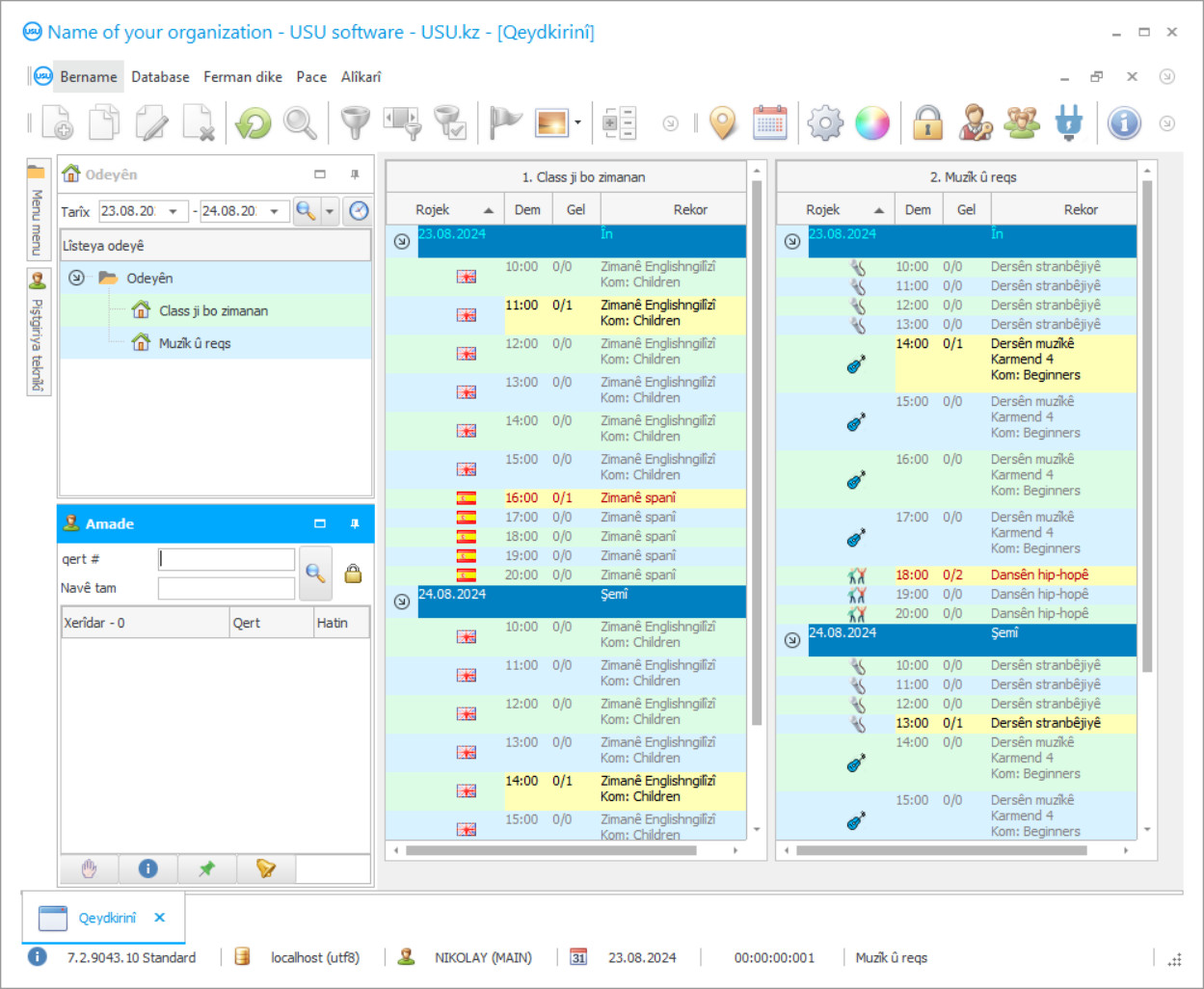The image size is (1204, 989).
Task: Click the padlock lock icon
Action: [x=927, y=123]
